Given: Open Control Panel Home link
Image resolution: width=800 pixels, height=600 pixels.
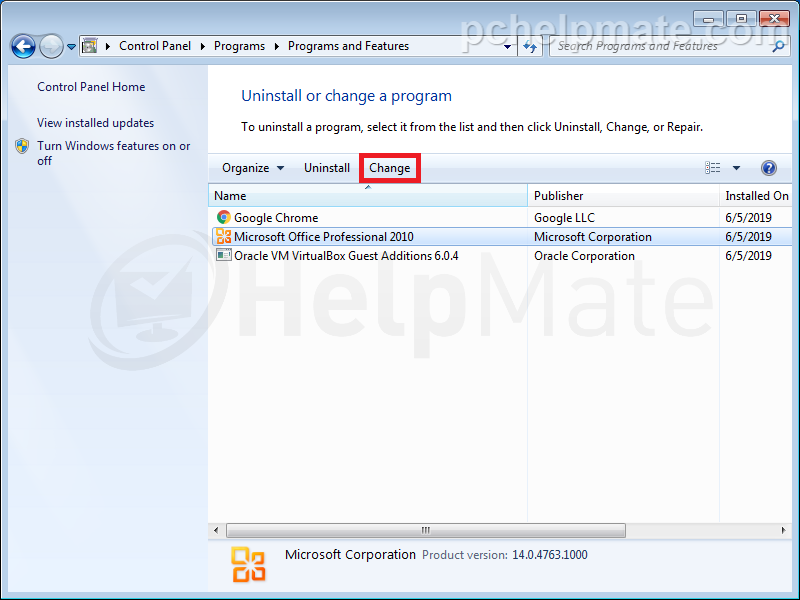Looking at the screenshot, I should pos(91,87).
